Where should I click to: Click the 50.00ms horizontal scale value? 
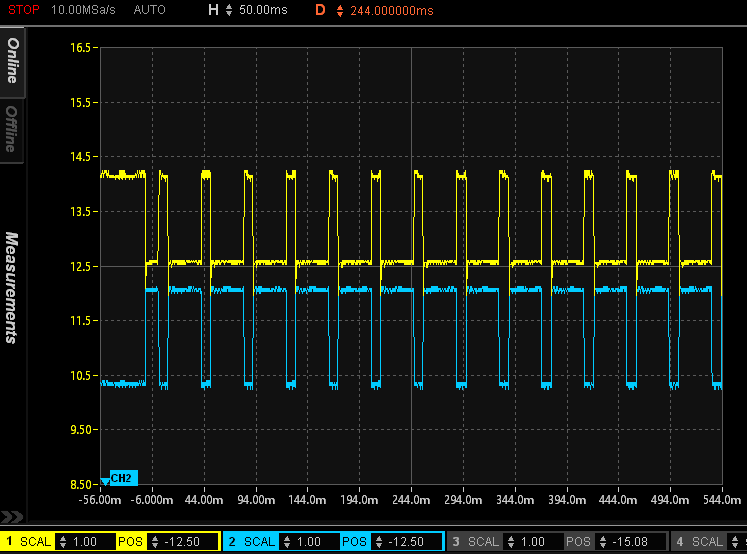(263, 10)
